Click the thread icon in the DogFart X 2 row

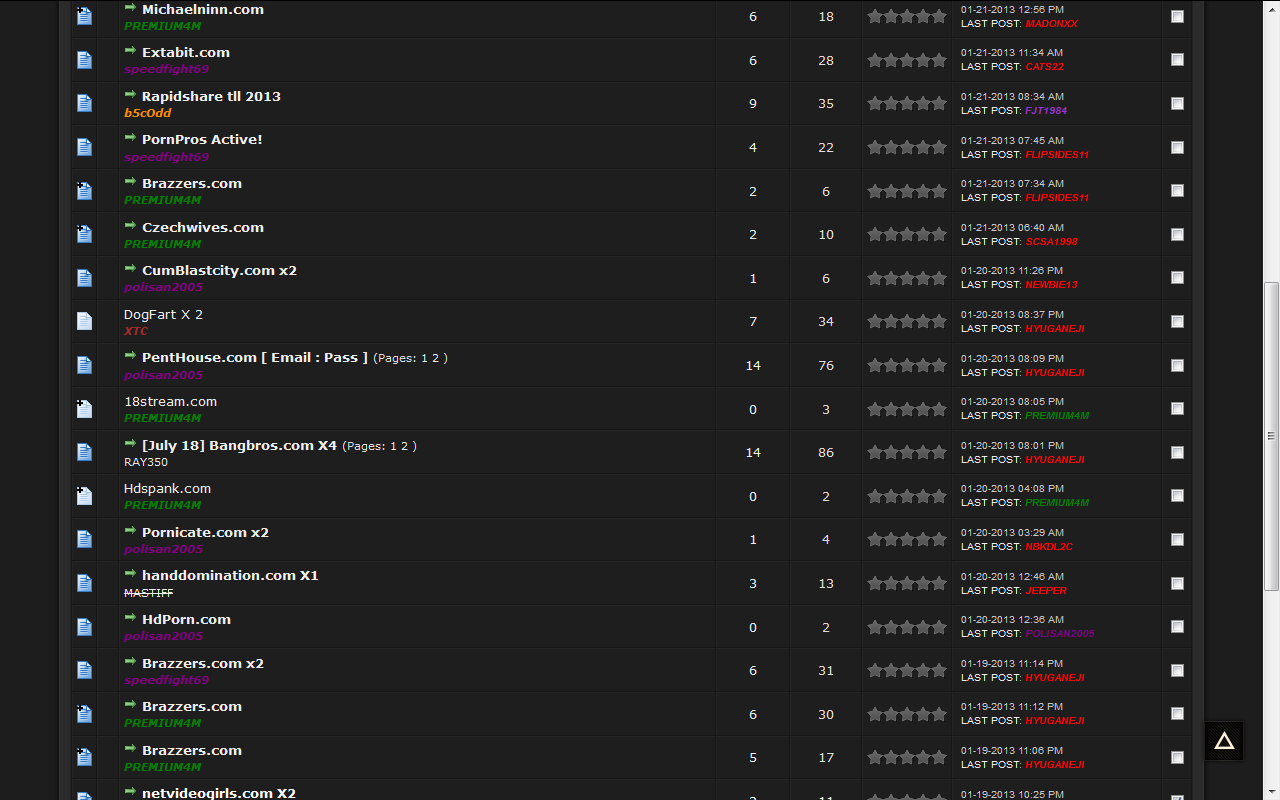click(84, 322)
